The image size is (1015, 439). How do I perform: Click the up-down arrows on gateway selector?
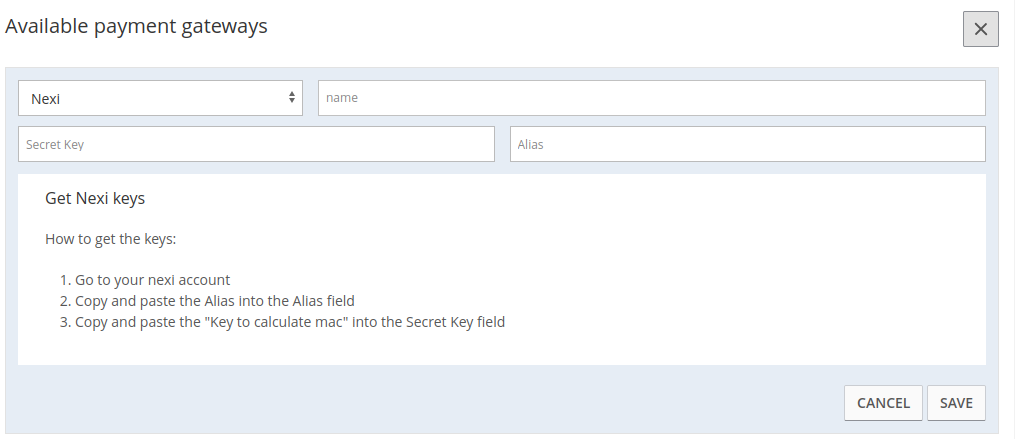click(291, 98)
